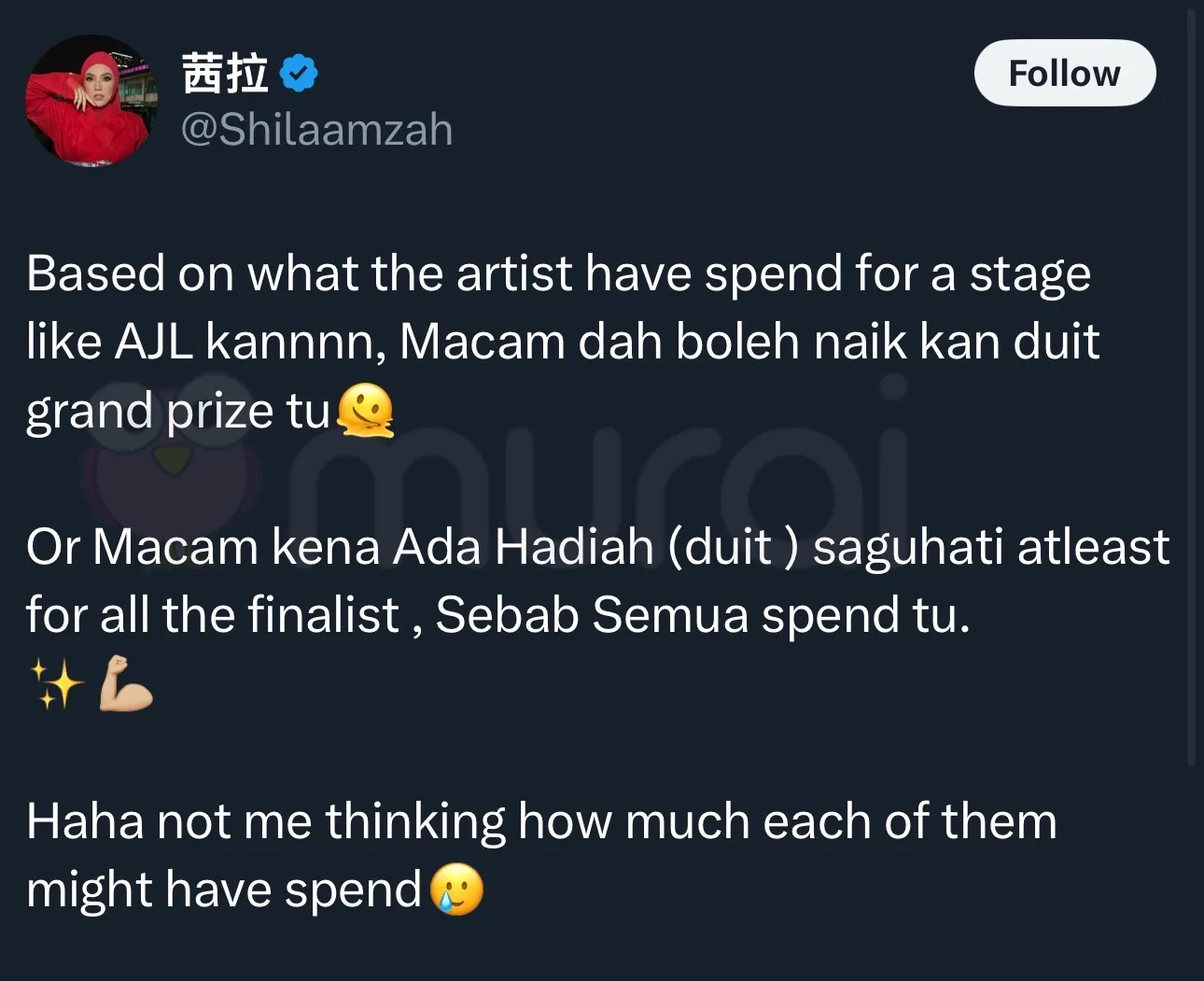Click the "grand prize tu" text
1204x981 pixels.
[178, 411]
